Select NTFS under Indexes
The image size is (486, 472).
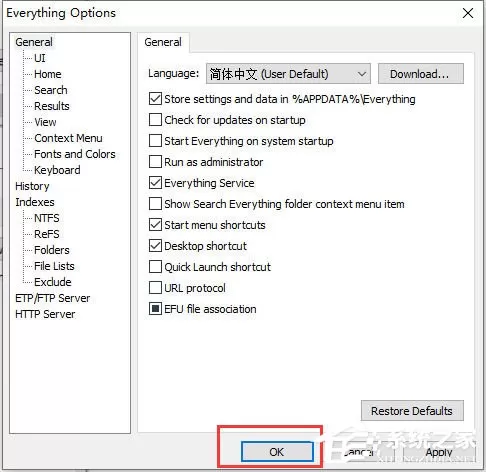[47, 218]
